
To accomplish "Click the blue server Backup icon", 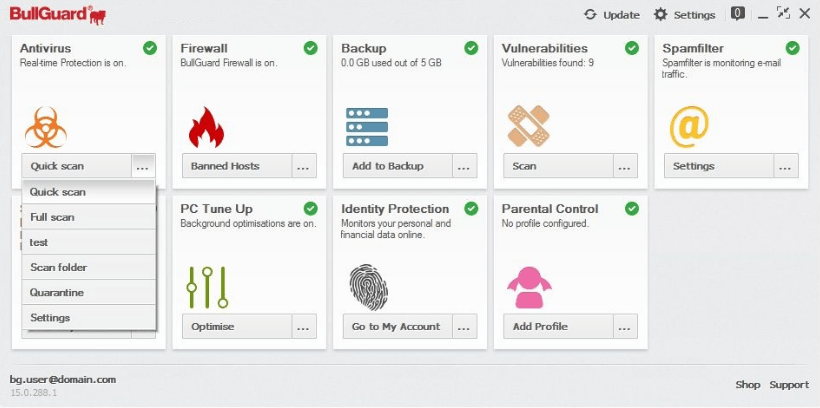I will click(x=367, y=127).
